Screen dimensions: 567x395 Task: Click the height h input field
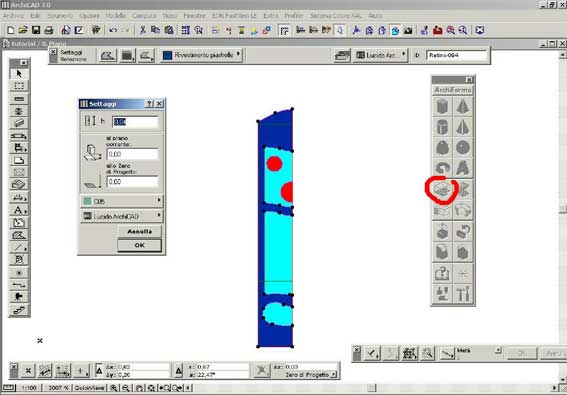135,122
